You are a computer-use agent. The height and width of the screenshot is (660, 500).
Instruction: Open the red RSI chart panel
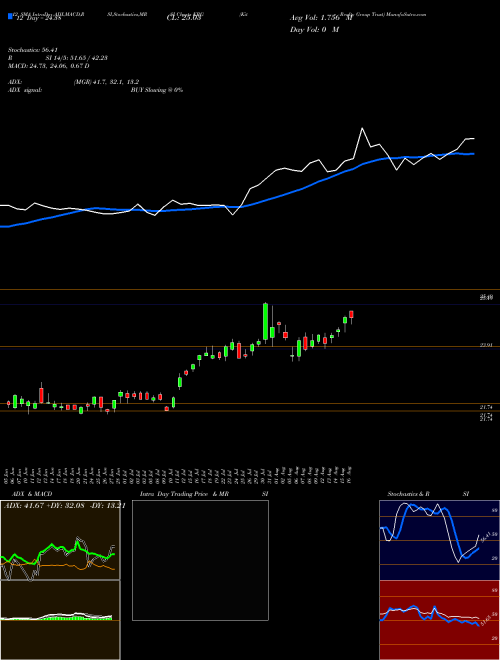point(439,620)
